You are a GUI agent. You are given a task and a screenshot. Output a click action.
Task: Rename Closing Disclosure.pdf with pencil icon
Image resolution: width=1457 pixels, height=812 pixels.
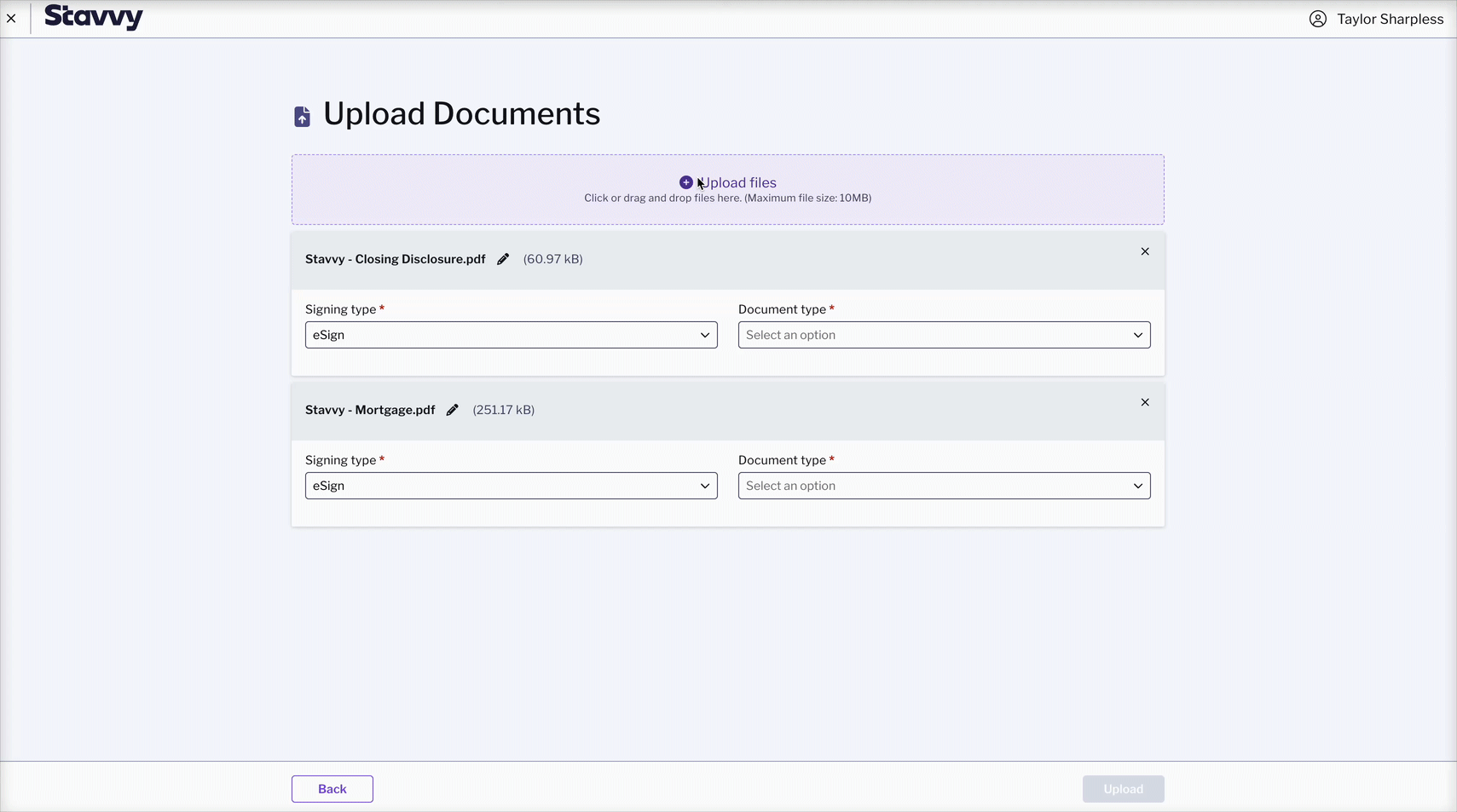(503, 259)
